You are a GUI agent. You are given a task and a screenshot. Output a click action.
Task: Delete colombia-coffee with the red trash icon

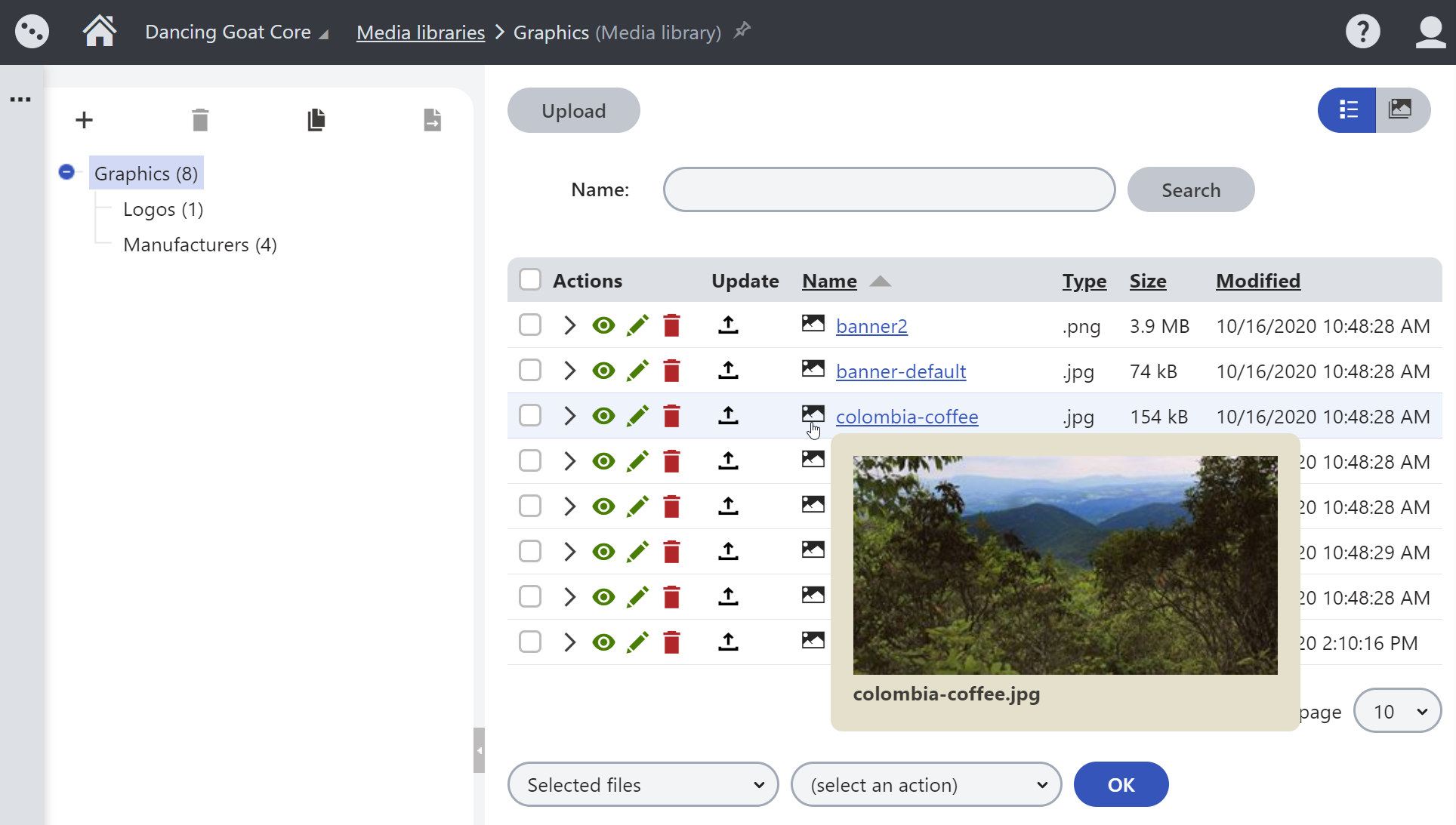point(671,416)
